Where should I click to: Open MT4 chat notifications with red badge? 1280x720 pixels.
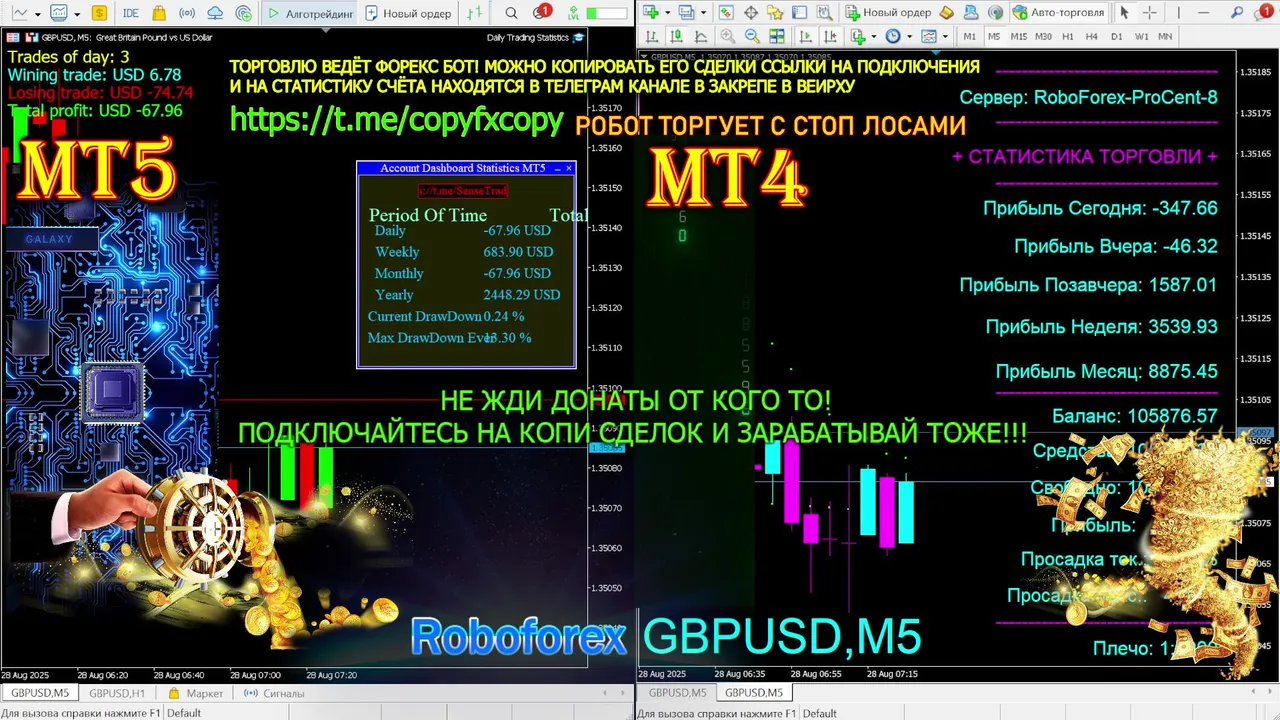click(1263, 12)
